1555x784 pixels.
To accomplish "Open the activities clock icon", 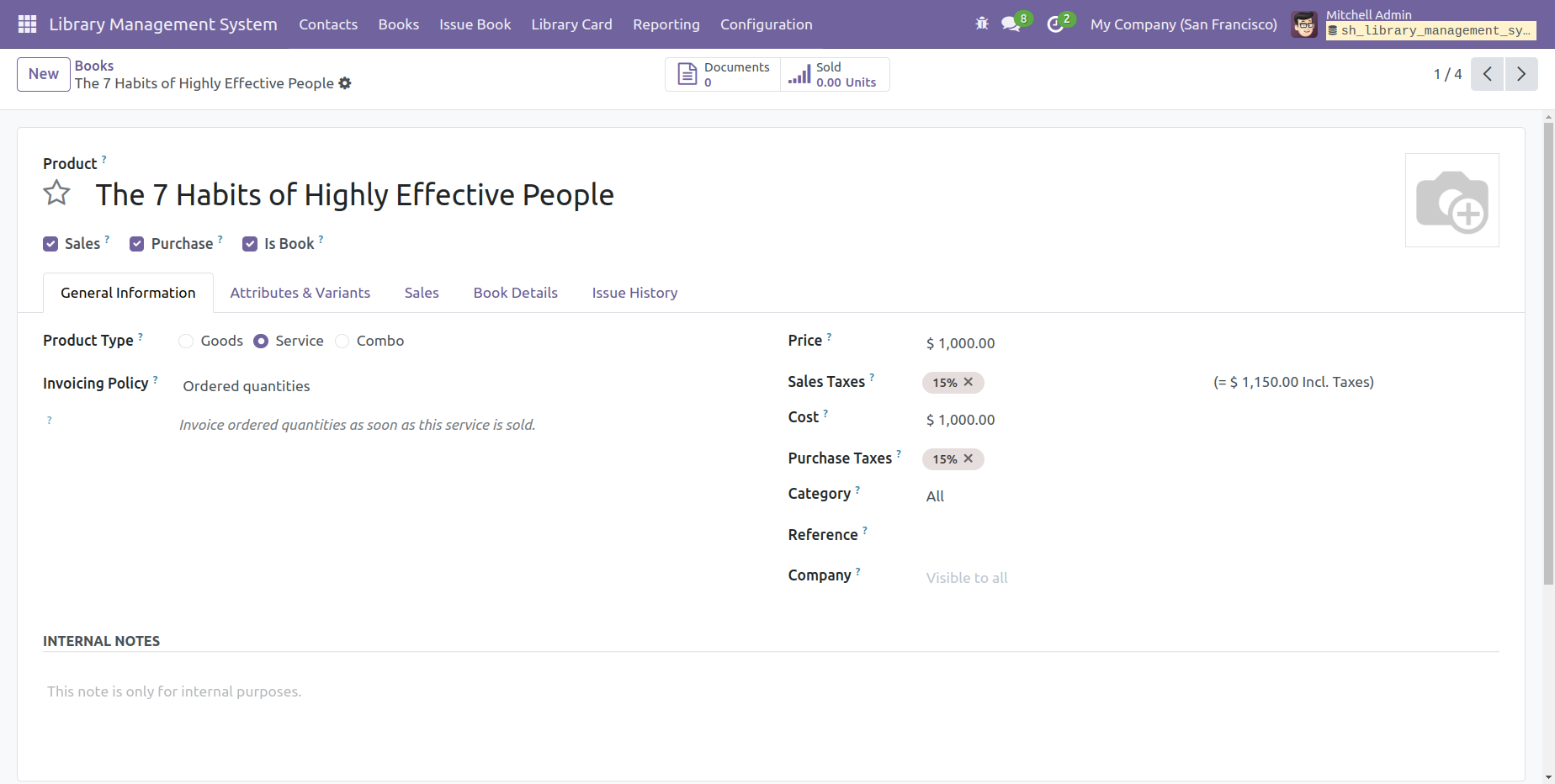I will tap(1055, 24).
